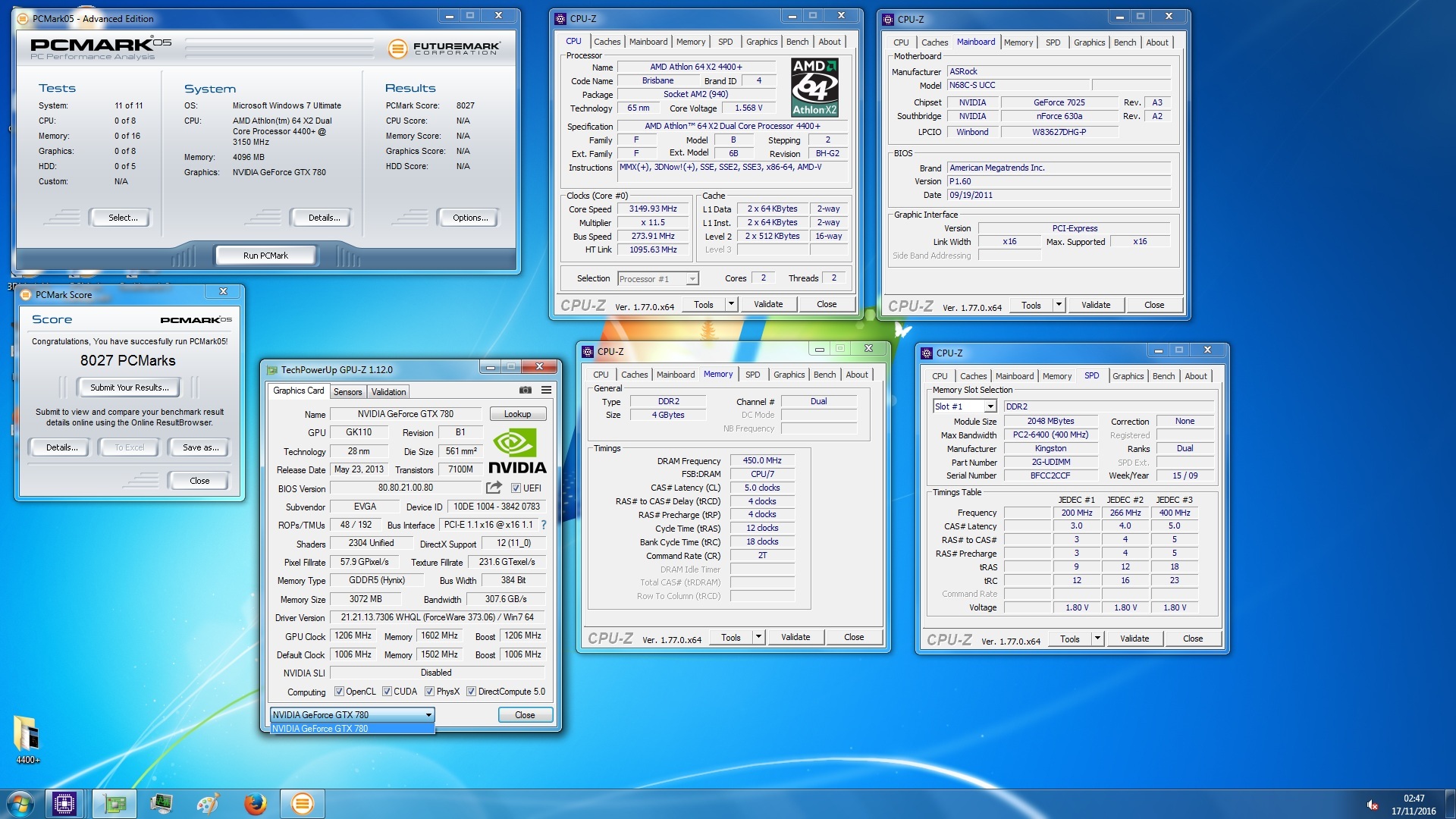Click the Specification AMD Athlon processor field
The image size is (1456, 819).
click(x=733, y=127)
